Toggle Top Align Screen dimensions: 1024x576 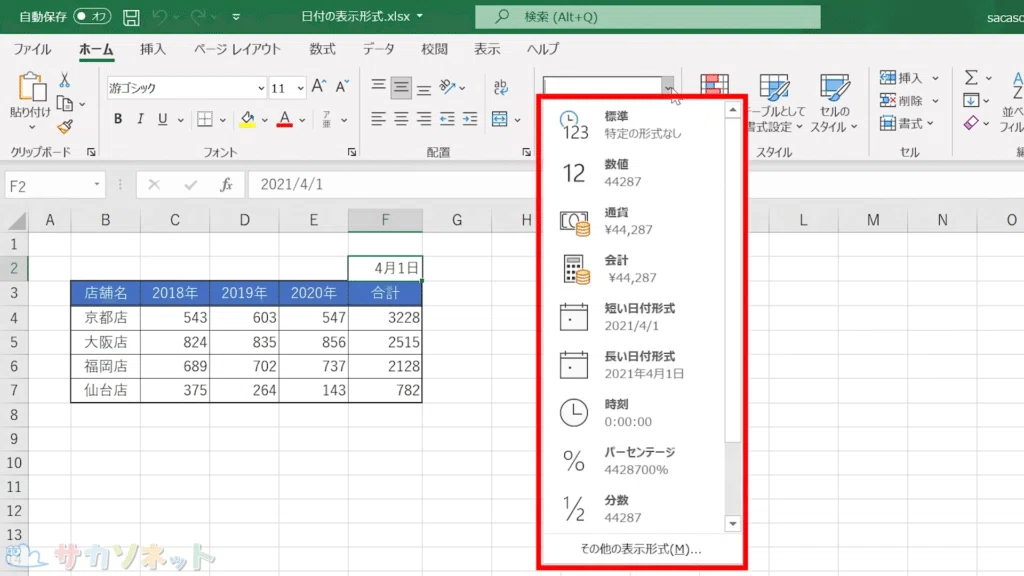(378, 87)
